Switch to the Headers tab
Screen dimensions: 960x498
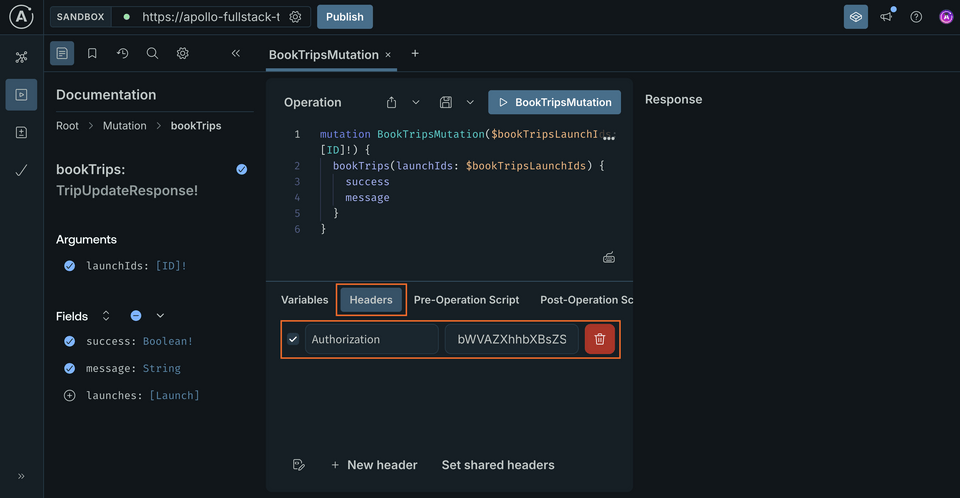tap(371, 300)
